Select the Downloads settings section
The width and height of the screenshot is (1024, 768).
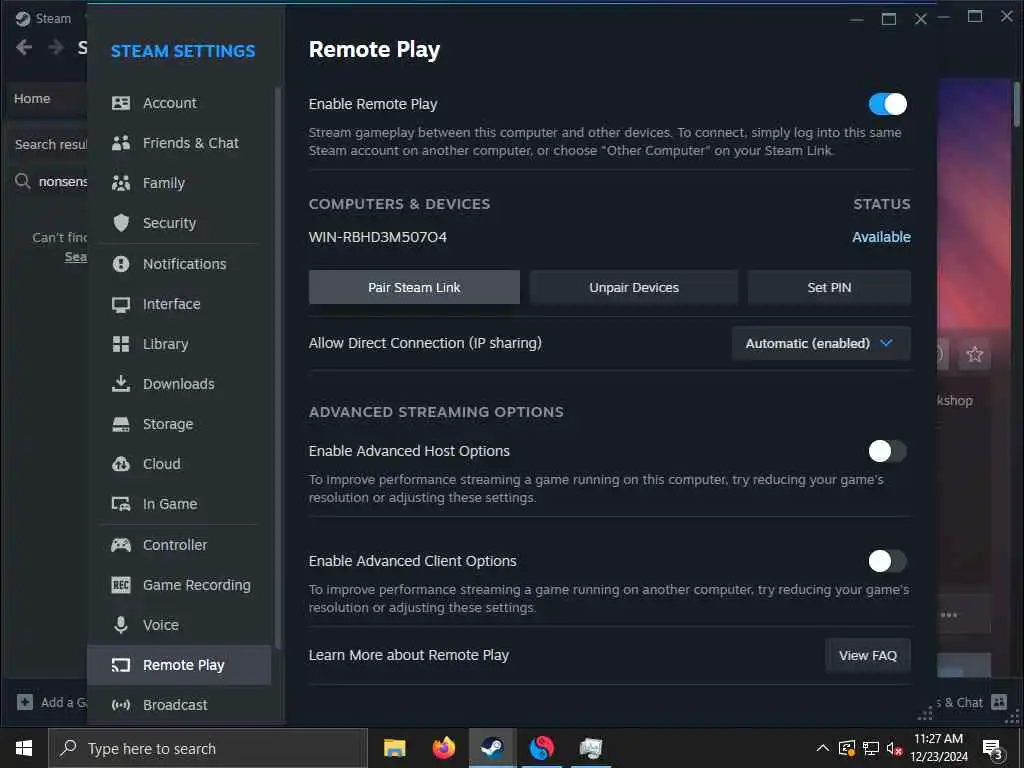click(178, 384)
